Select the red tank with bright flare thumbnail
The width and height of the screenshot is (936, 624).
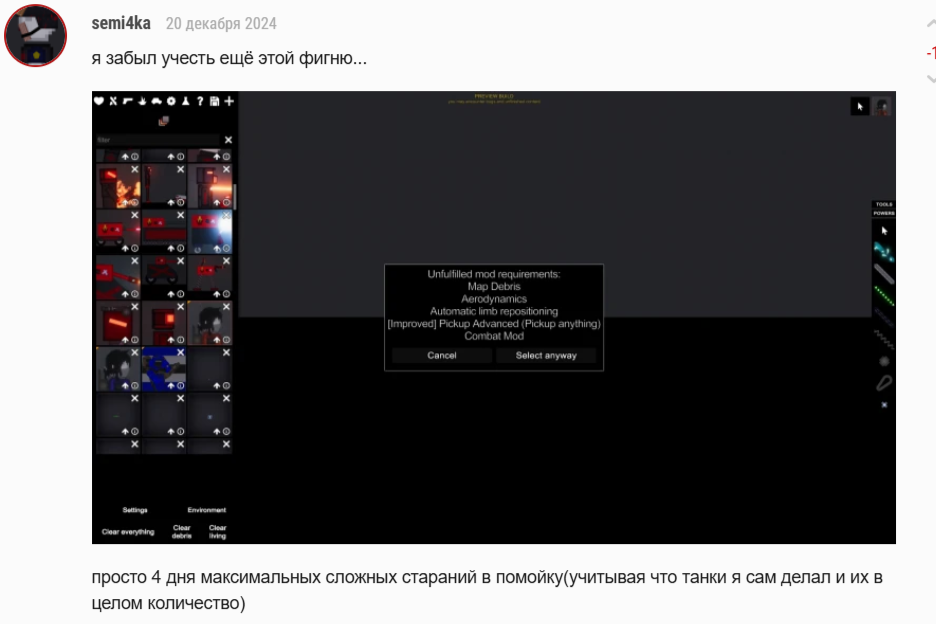[x=210, y=232]
